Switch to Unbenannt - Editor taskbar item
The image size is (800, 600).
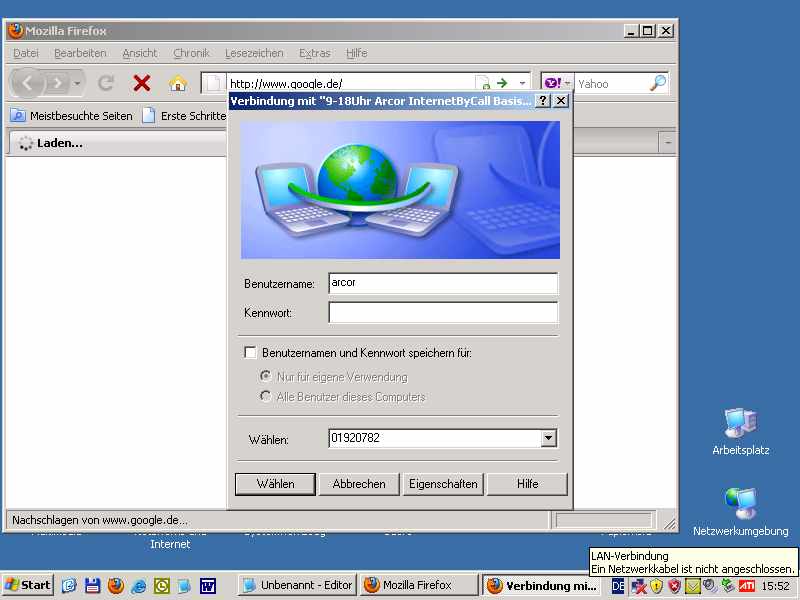coord(297,585)
